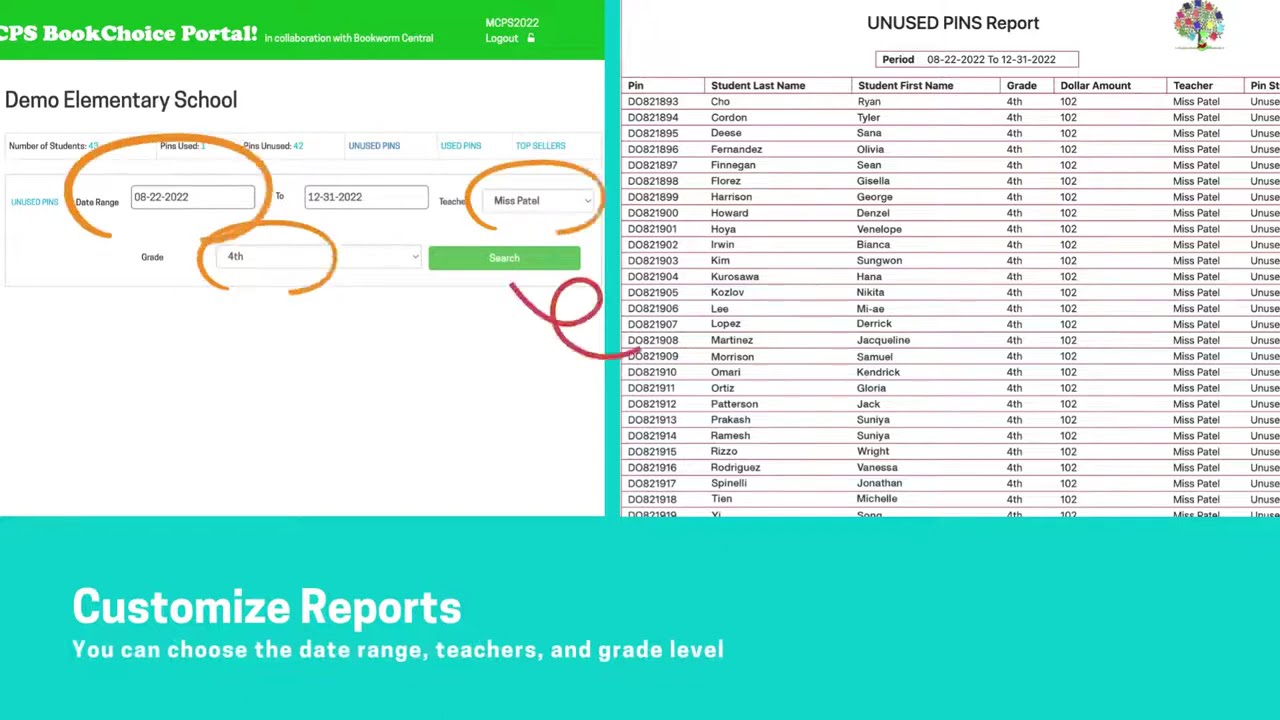Viewport: 1280px width, 720px height.
Task: Click first name Jacqueline
Action: pyautogui.click(x=883, y=340)
